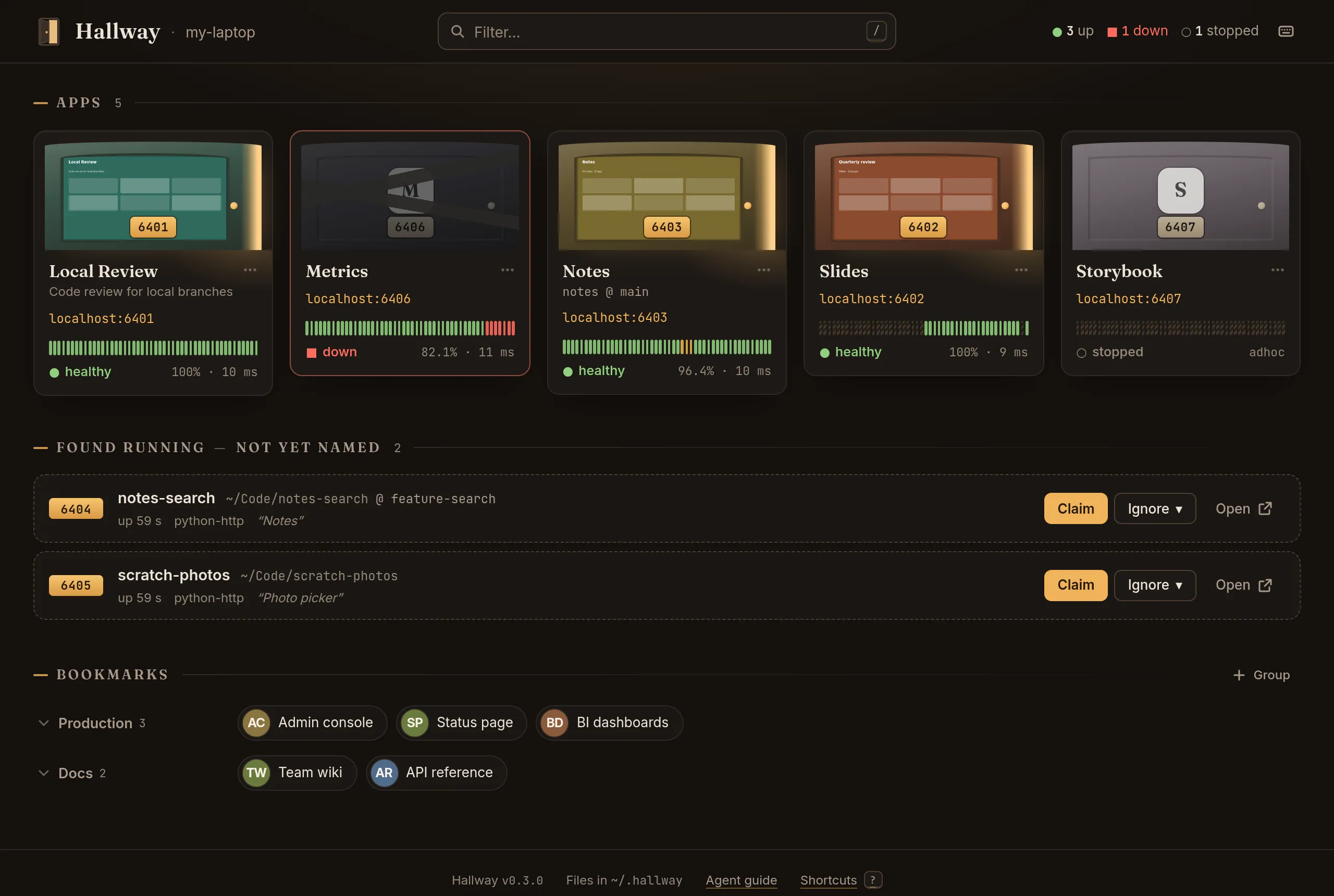
Task: Click the external-link icon on scratch-photos Open
Action: point(1265,585)
